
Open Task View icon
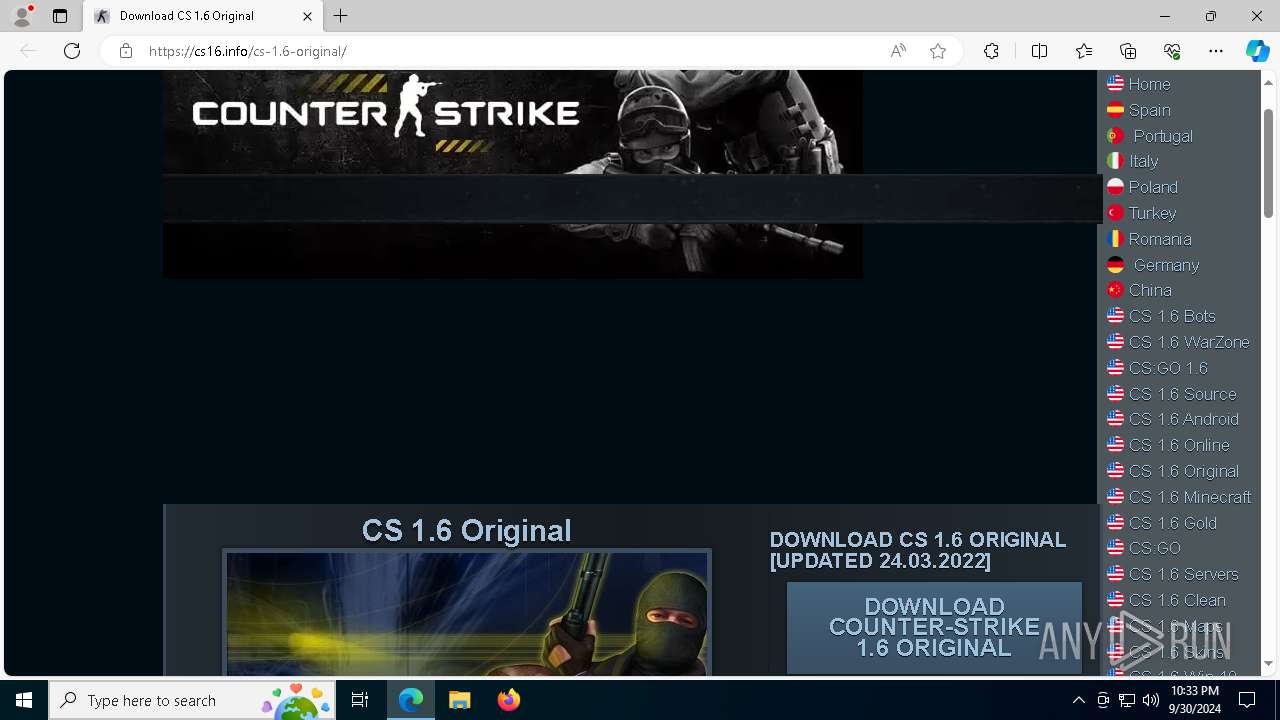[360, 700]
